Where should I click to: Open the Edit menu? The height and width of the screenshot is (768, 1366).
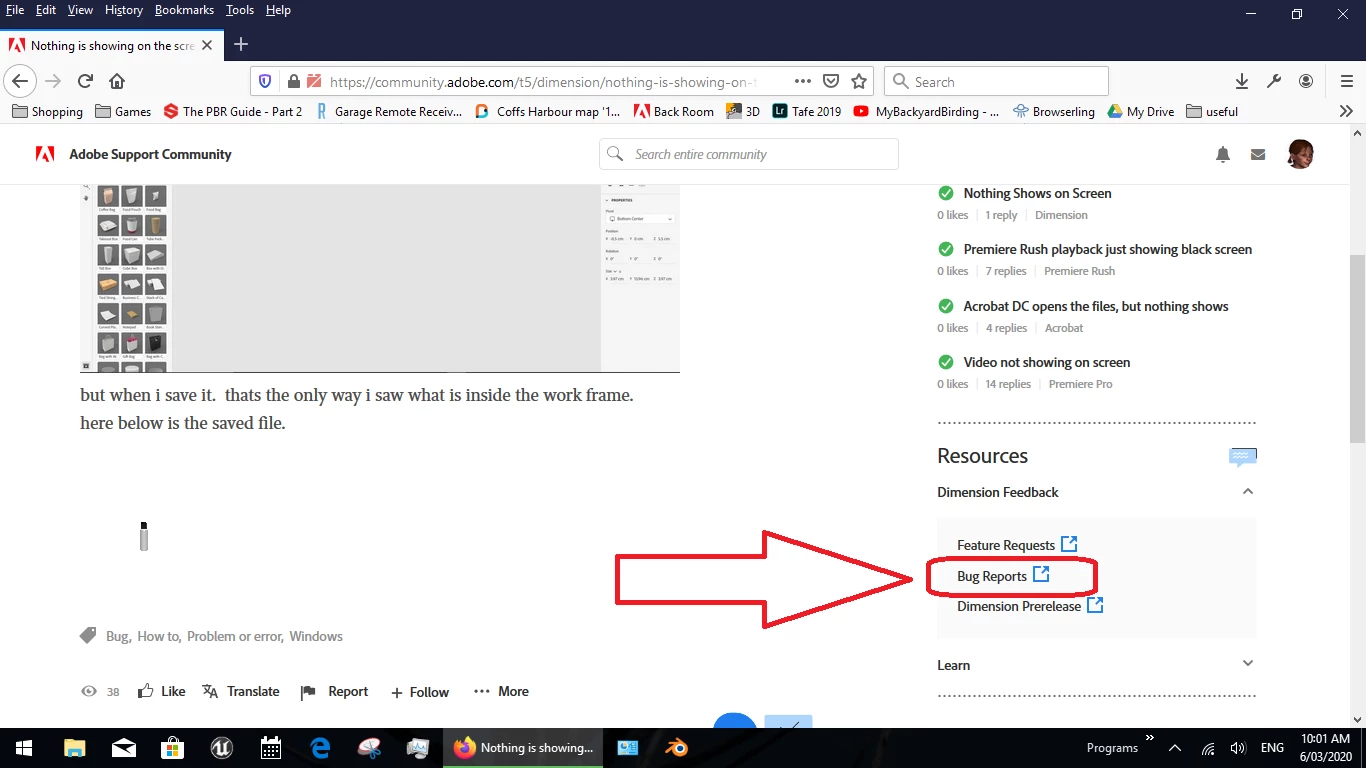point(46,10)
